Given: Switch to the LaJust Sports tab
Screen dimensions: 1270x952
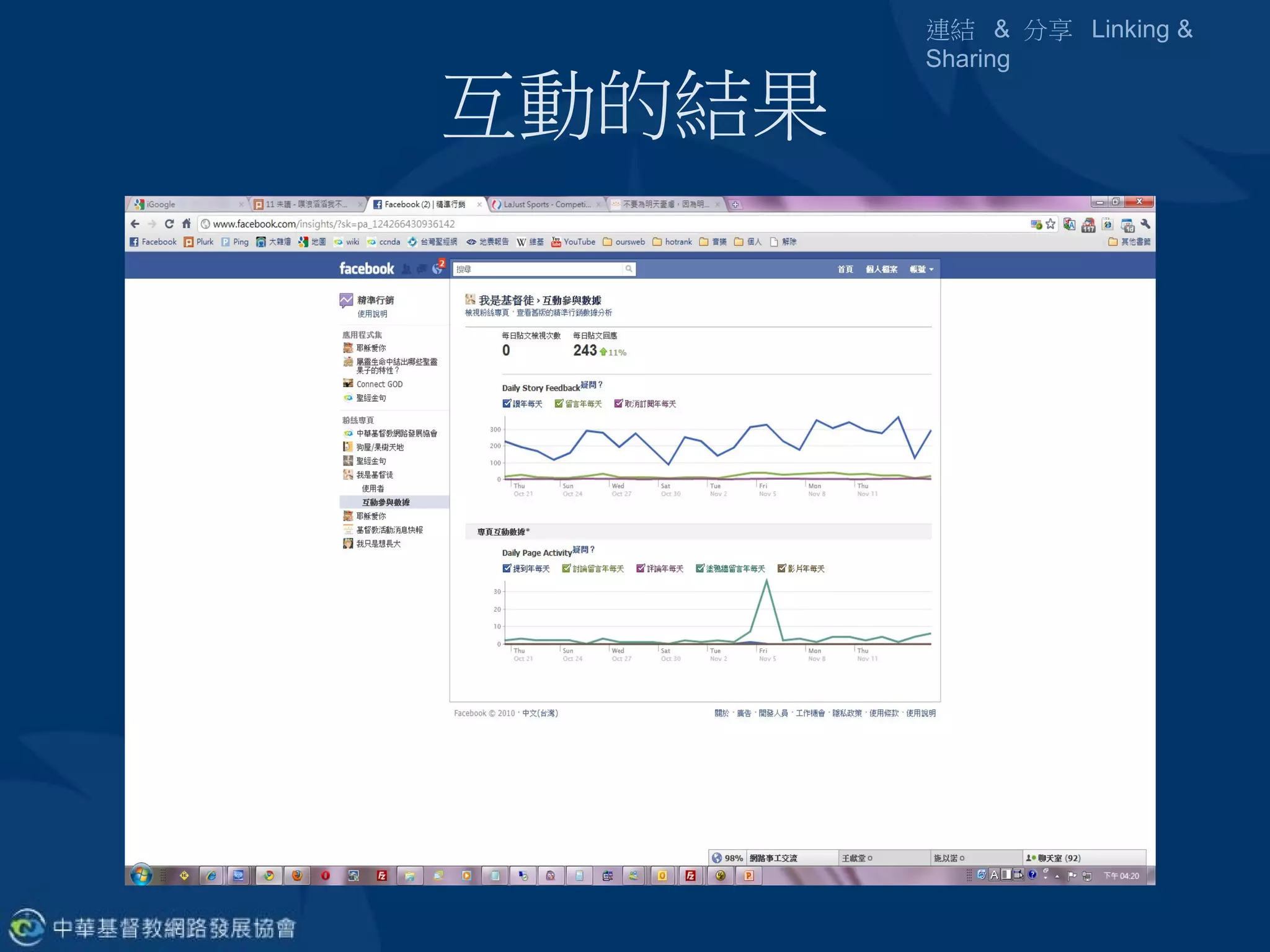Looking at the screenshot, I should 546,205.
